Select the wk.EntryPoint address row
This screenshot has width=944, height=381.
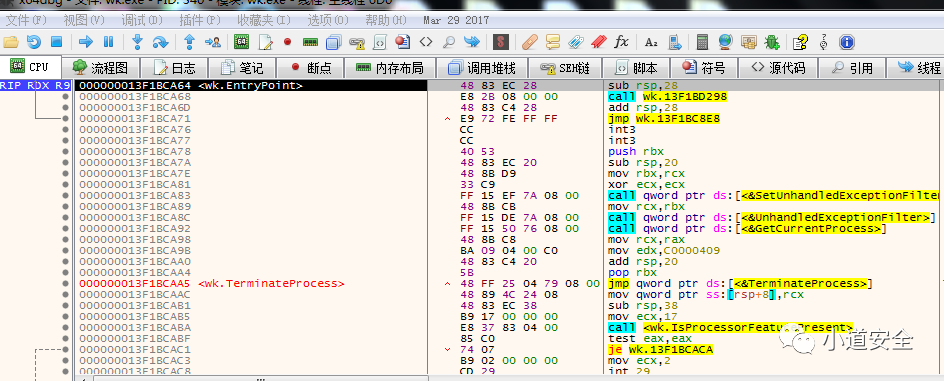(x=250, y=85)
